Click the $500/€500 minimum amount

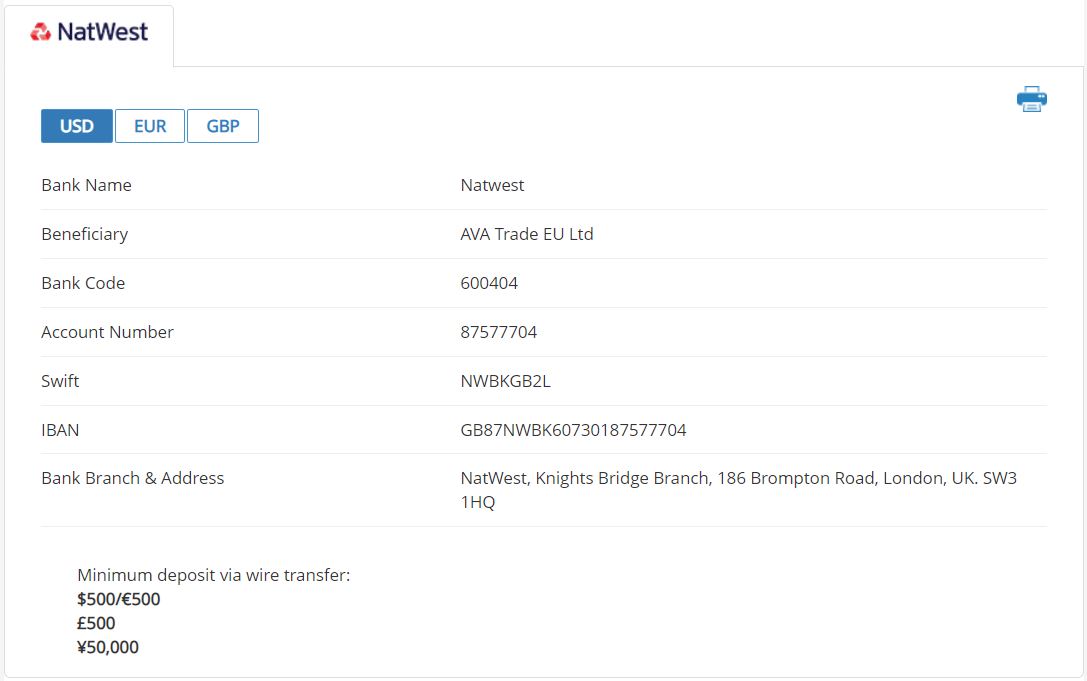tap(118, 599)
